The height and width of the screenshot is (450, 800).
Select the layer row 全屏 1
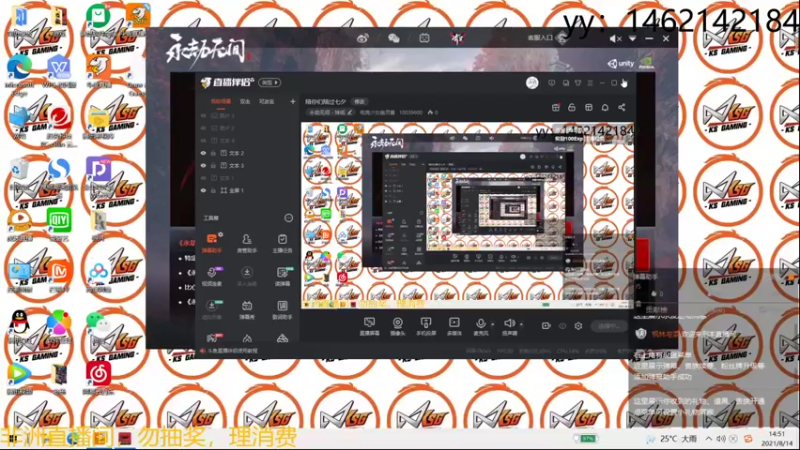click(247, 190)
